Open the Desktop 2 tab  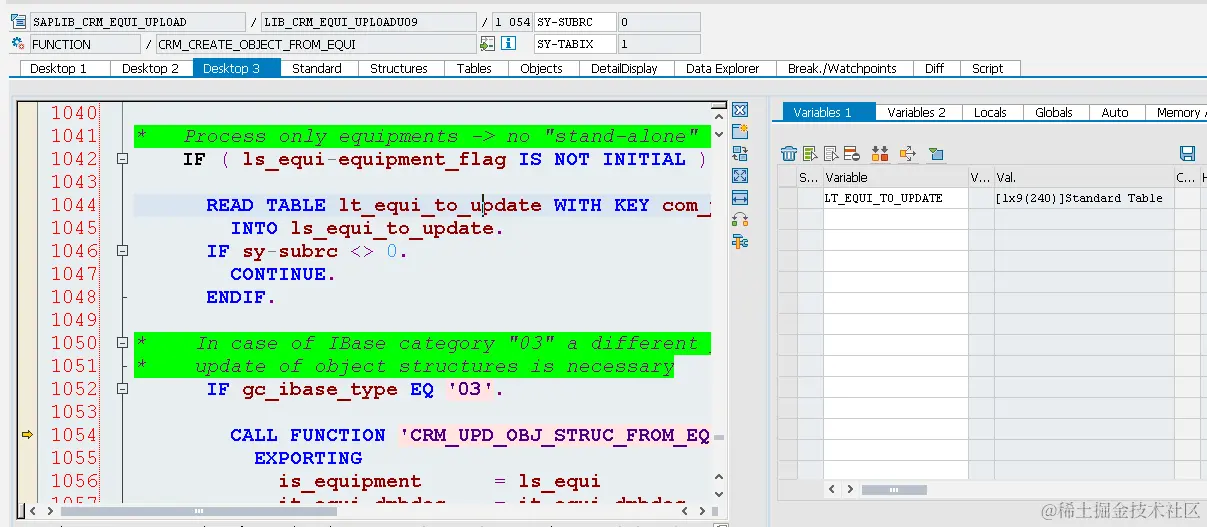[x=150, y=68]
